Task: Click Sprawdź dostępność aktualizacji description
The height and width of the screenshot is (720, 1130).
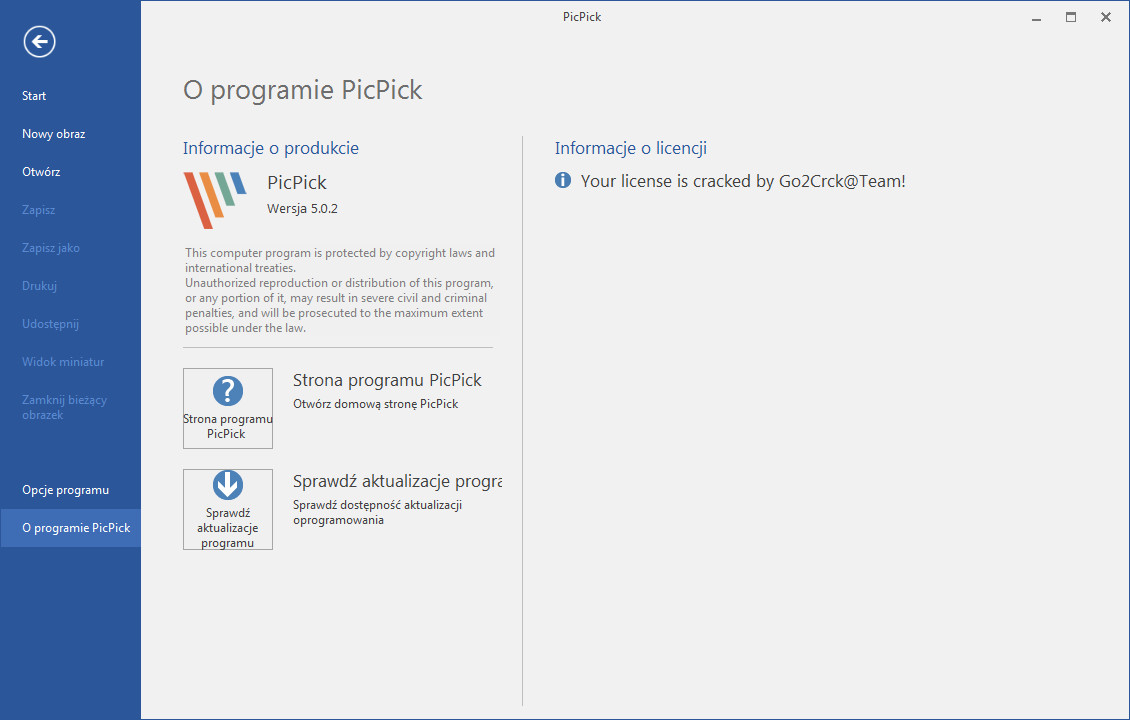Action: click(x=378, y=512)
